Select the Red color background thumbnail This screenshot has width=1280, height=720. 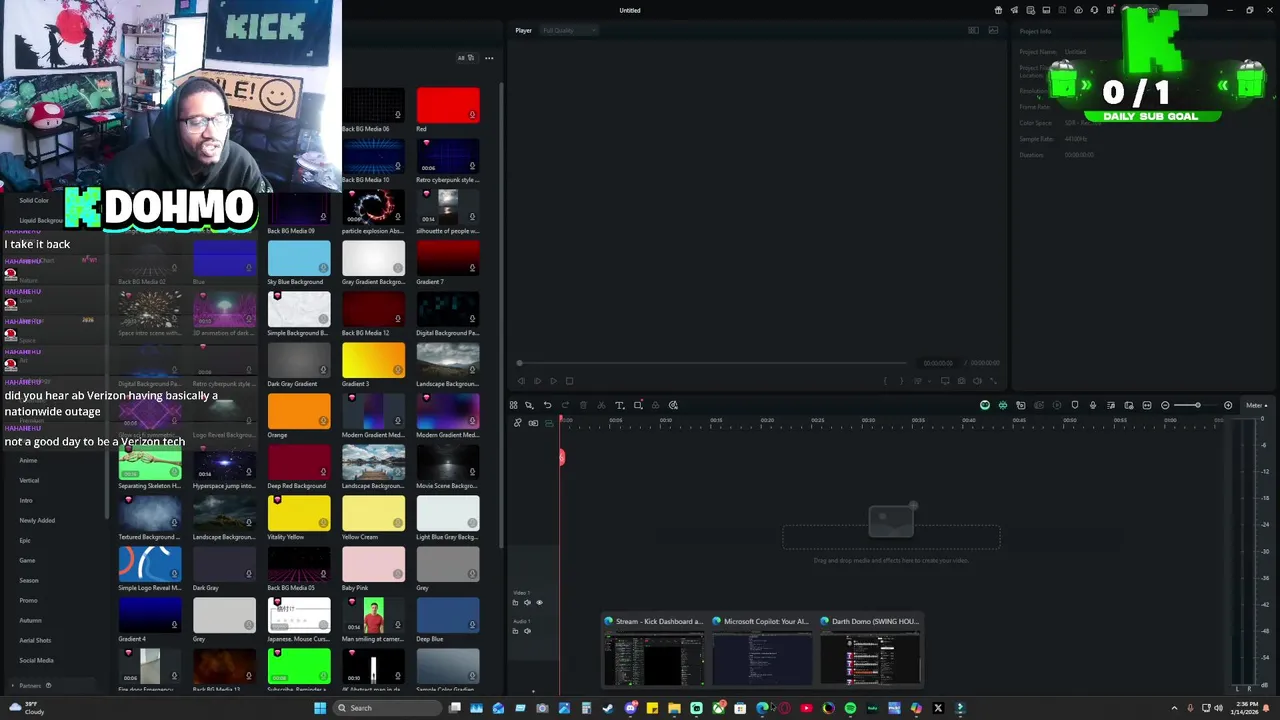[x=448, y=106]
